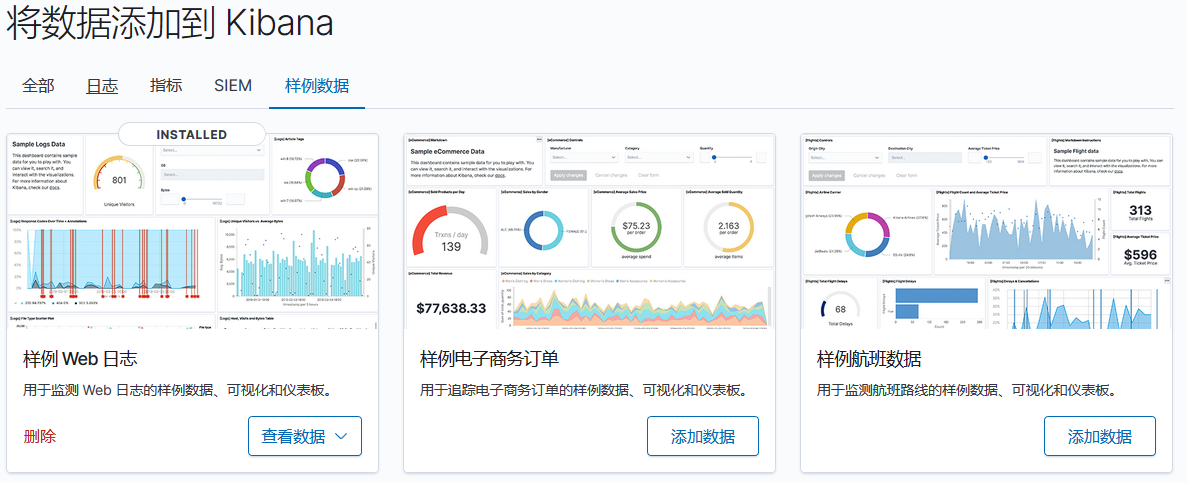
Task: Open the 日志 tab
Action: coord(101,86)
